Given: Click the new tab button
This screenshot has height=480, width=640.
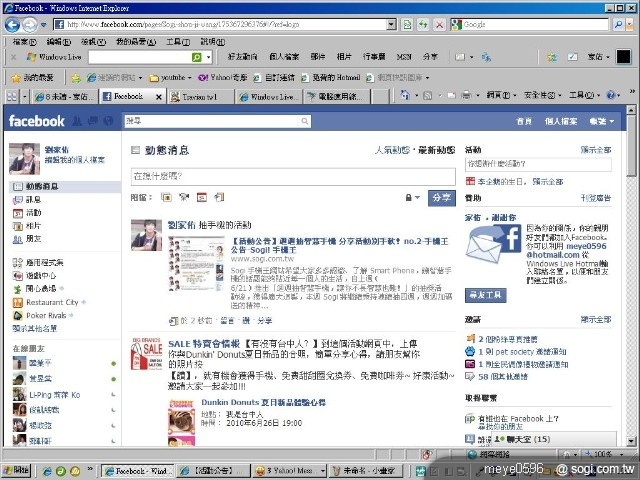Looking at the screenshot, I should tap(380, 97).
